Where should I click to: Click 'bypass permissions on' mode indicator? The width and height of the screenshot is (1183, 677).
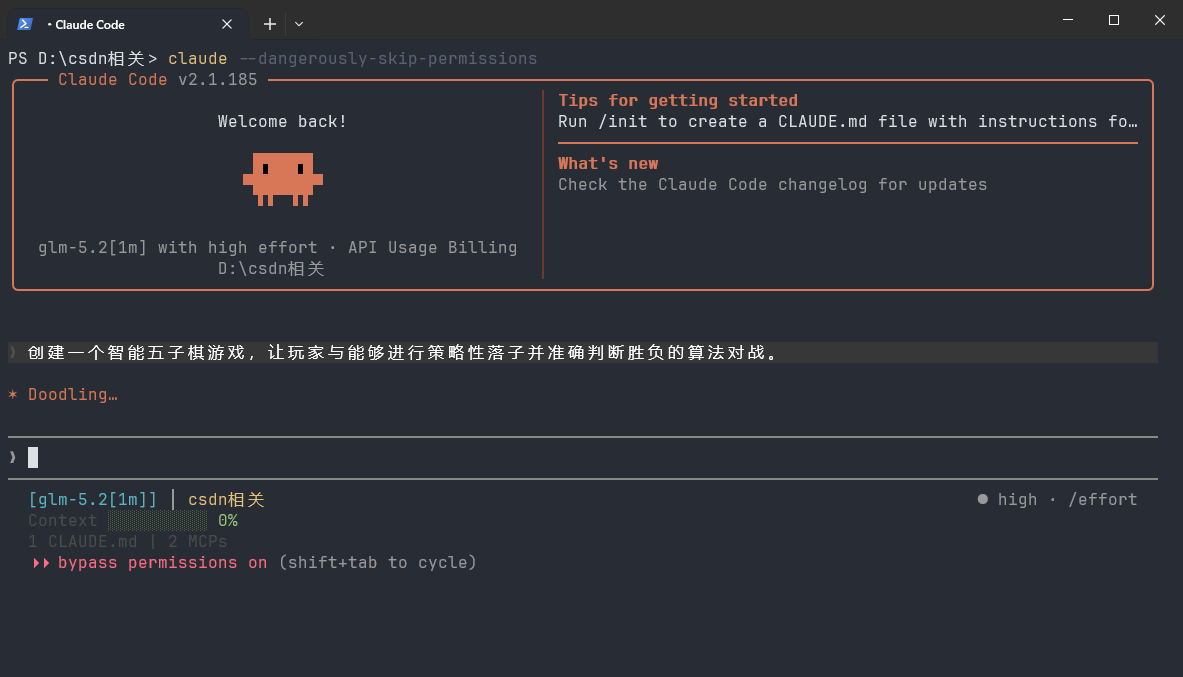tap(162, 563)
